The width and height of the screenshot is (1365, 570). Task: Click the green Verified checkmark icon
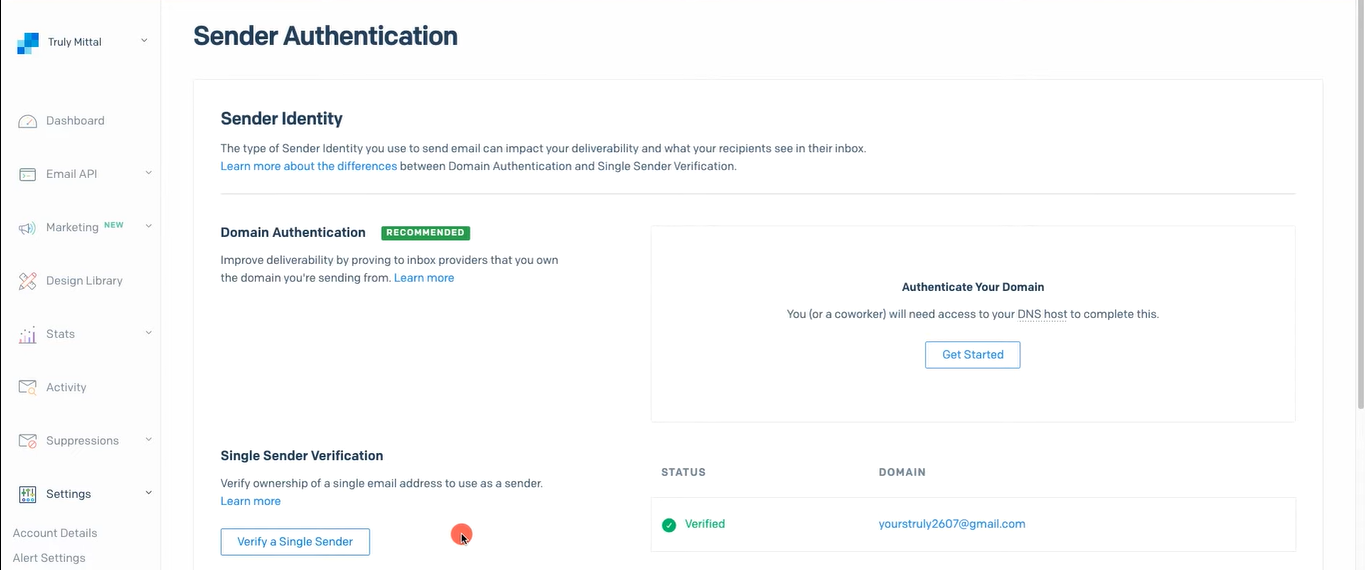(669, 525)
